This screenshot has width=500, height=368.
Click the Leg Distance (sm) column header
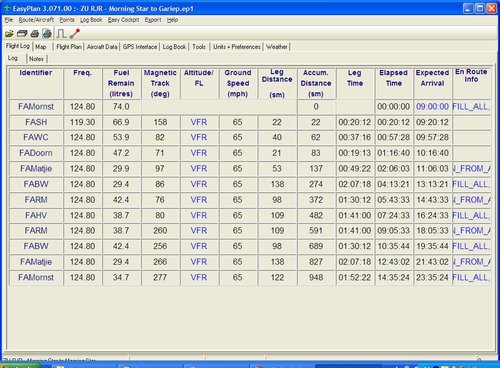[277, 83]
